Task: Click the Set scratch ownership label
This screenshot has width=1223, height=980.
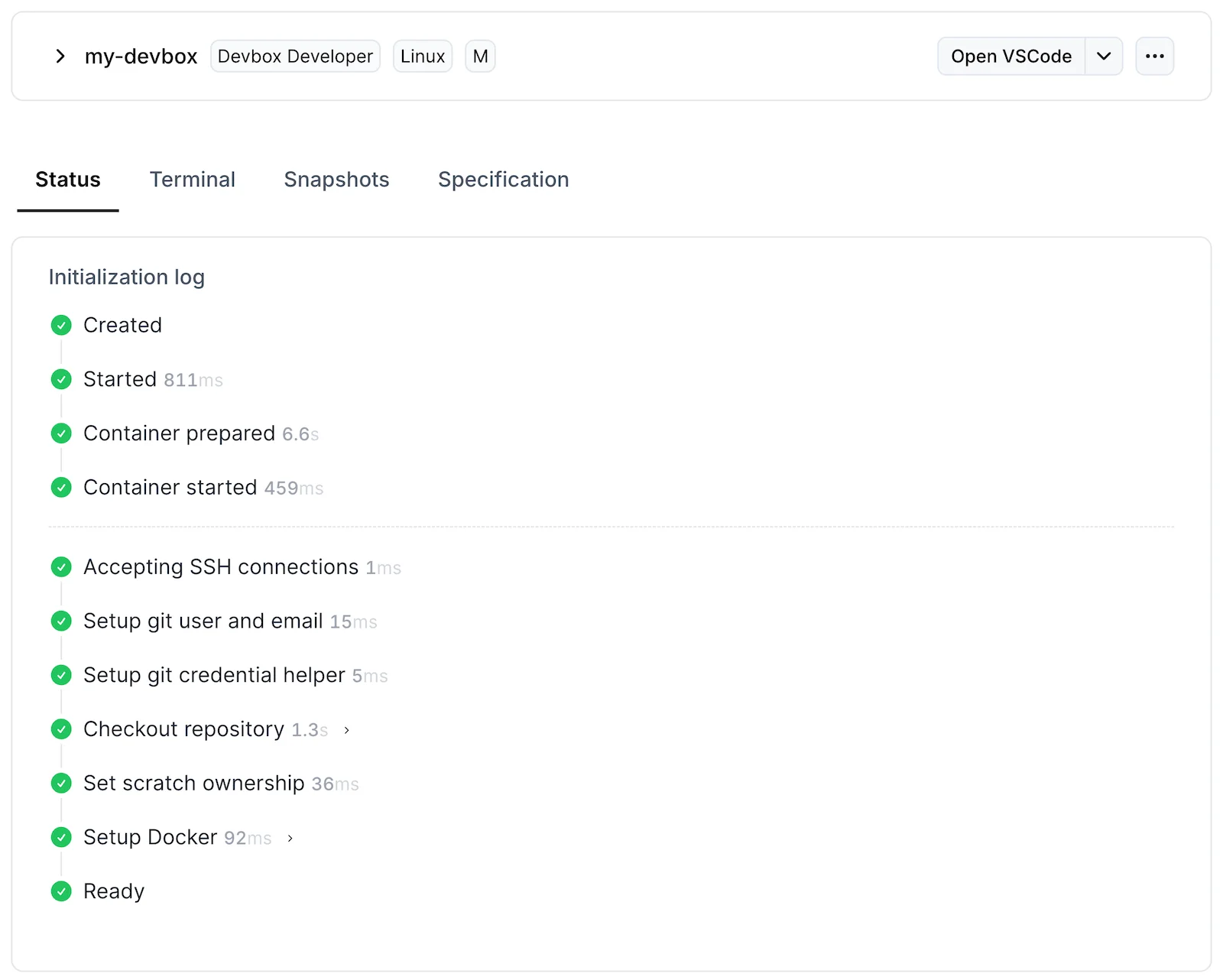Action: (194, 784)
